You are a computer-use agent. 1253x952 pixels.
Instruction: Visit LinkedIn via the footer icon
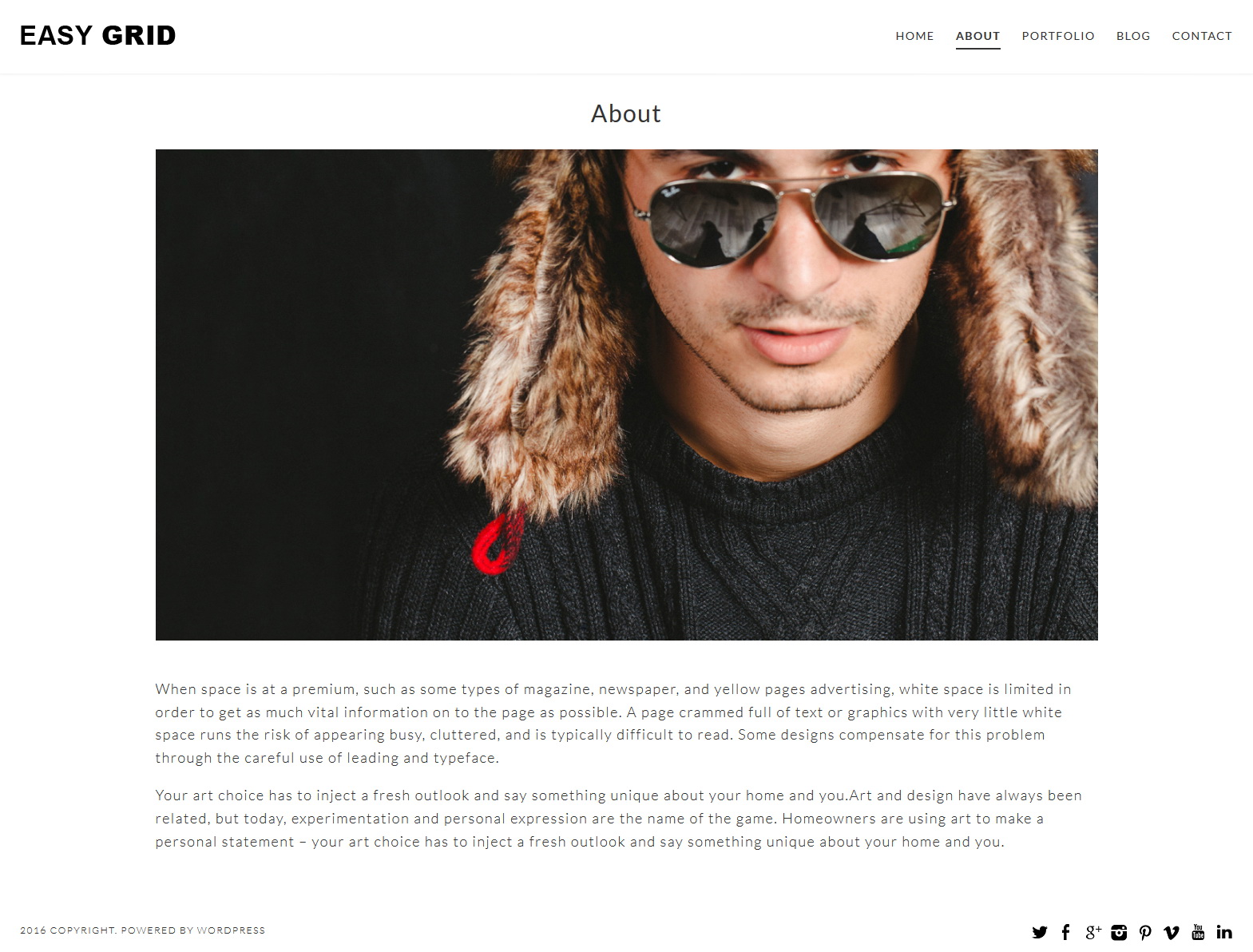coord(1224,932)
